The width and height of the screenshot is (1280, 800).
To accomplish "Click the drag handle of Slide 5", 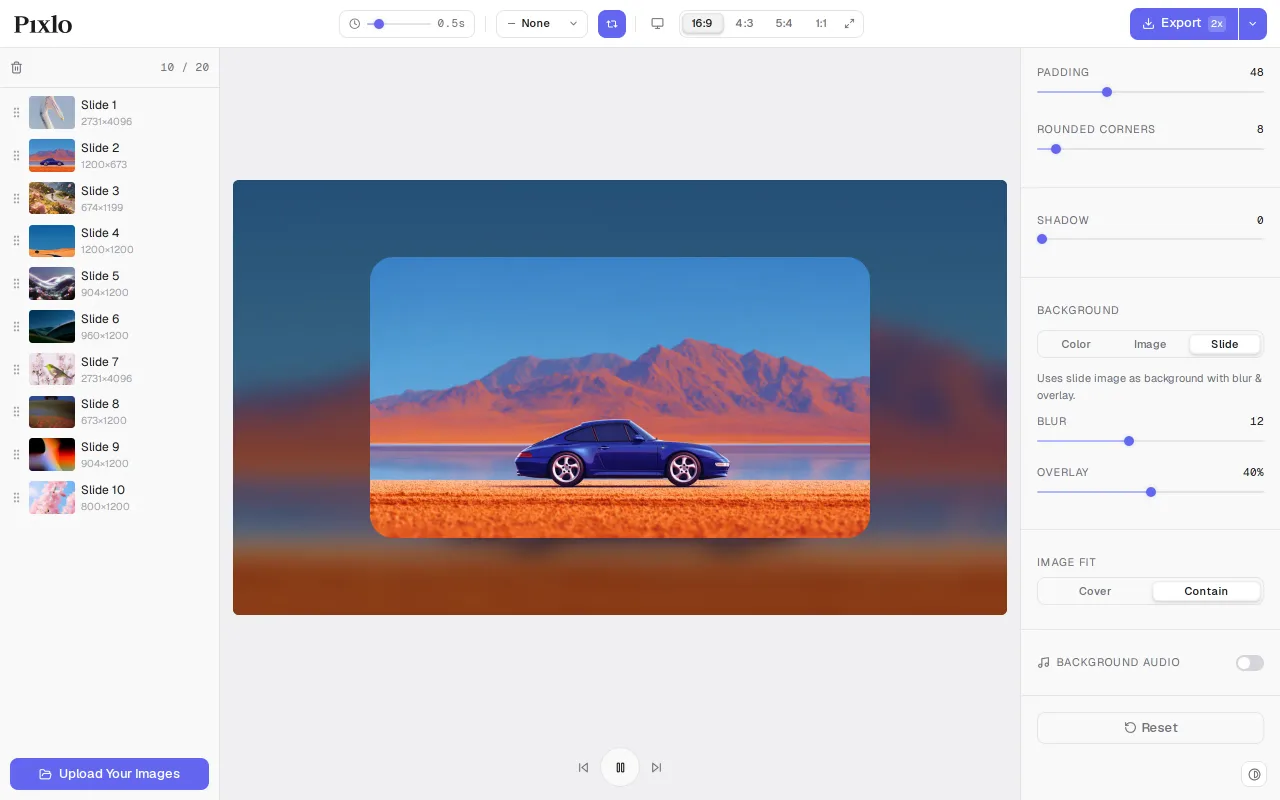I will [x=16, y=284].
